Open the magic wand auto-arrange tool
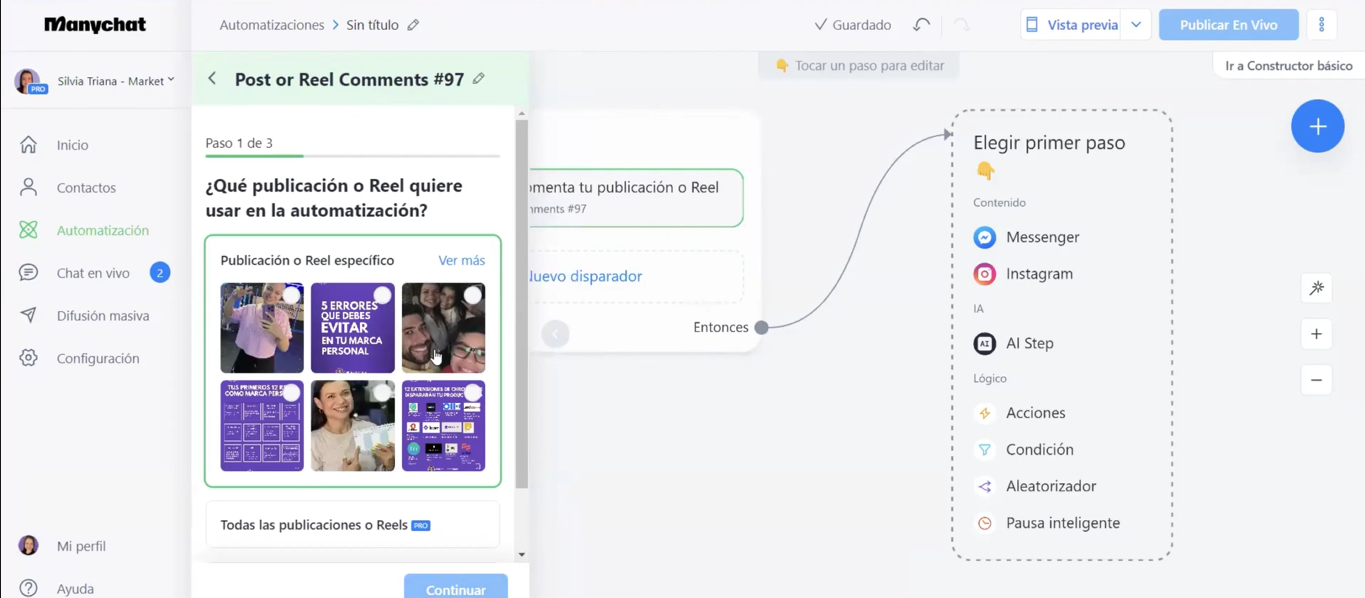This screenshot has width=1365, height=598. pyautogui.click(x=1316, y=287)
